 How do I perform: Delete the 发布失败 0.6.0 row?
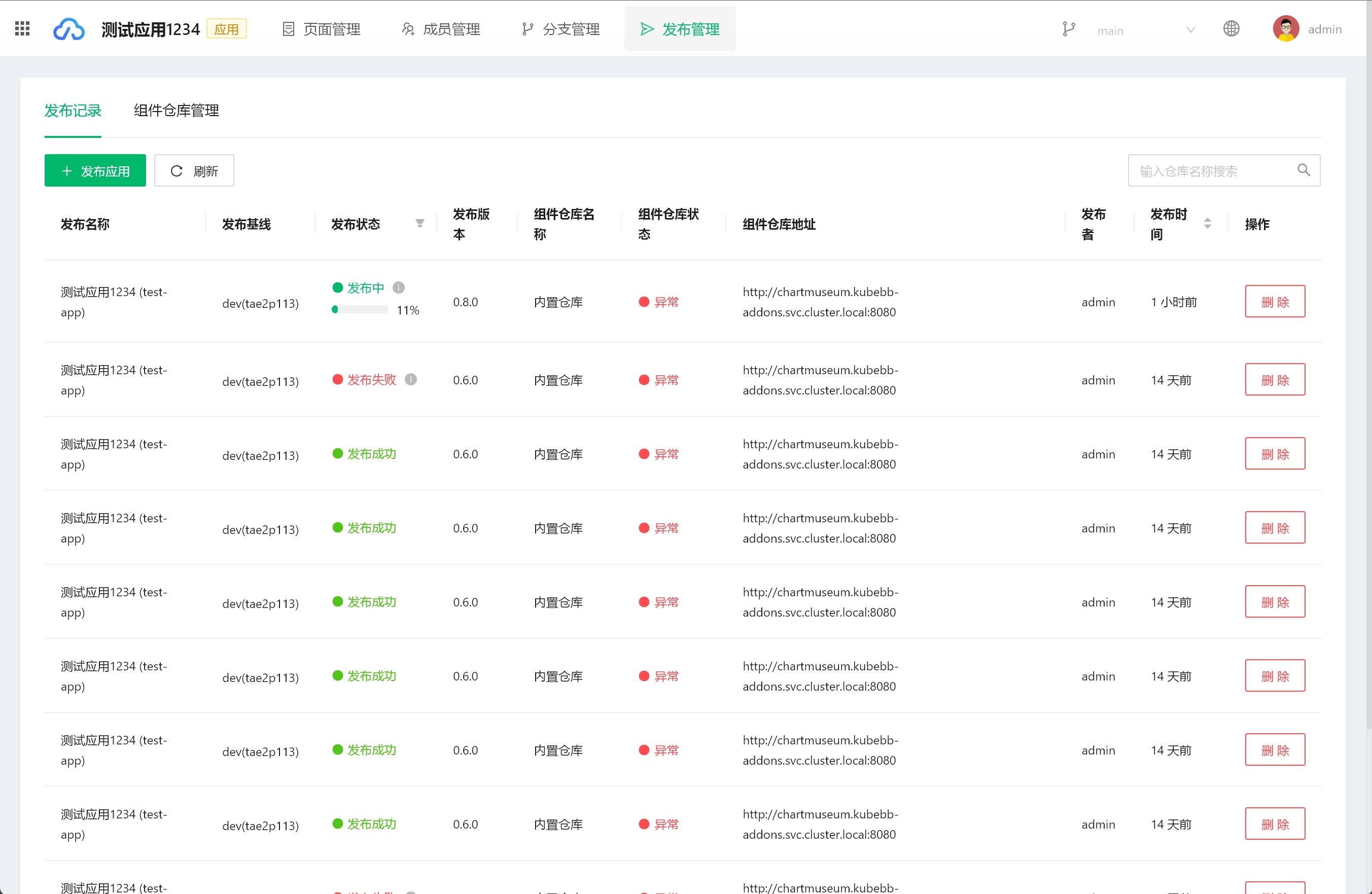pos(1275,380)
